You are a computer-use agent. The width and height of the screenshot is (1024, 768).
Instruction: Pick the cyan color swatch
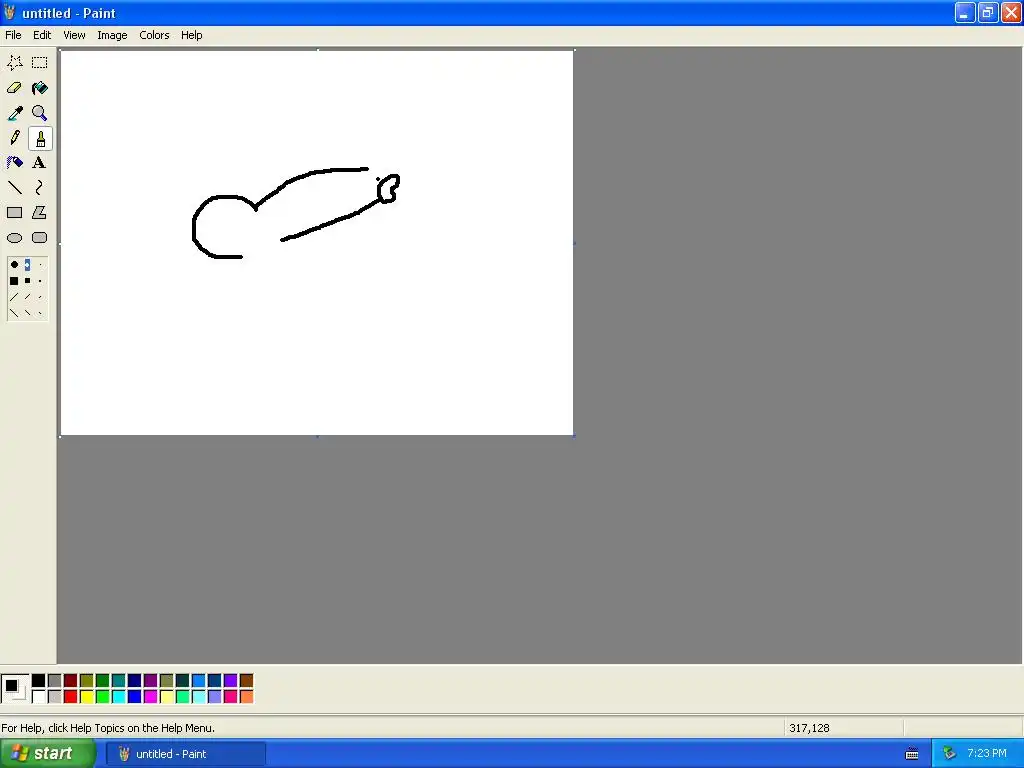[119, 697]
